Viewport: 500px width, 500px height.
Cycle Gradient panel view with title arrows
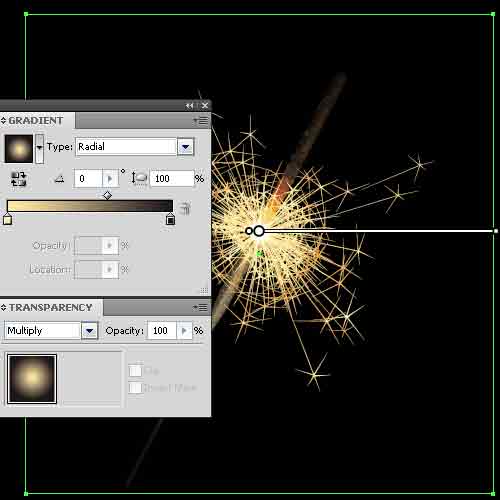point(3,121)
